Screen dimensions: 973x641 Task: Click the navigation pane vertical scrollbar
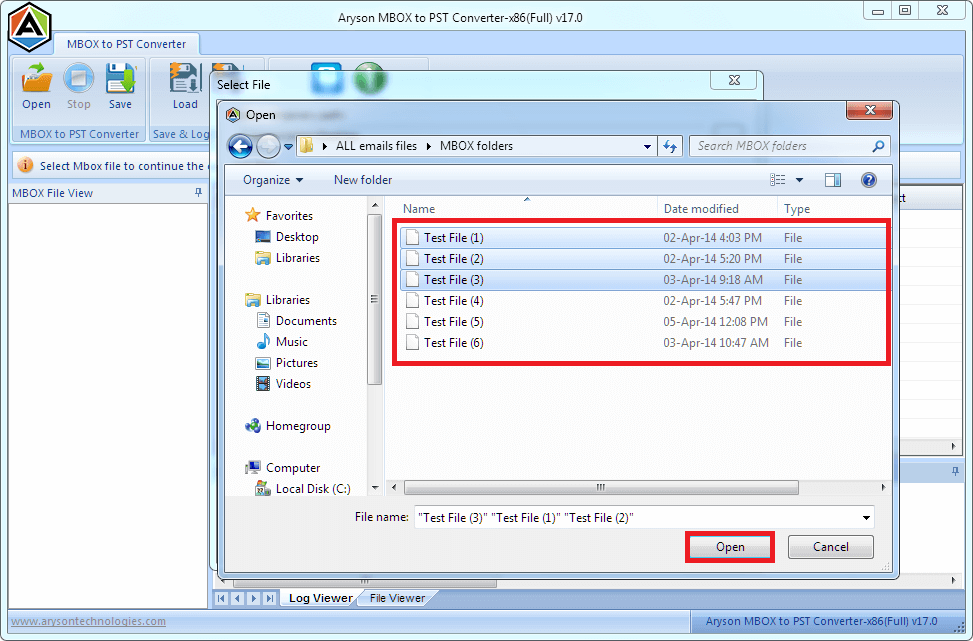coord(374,299)
